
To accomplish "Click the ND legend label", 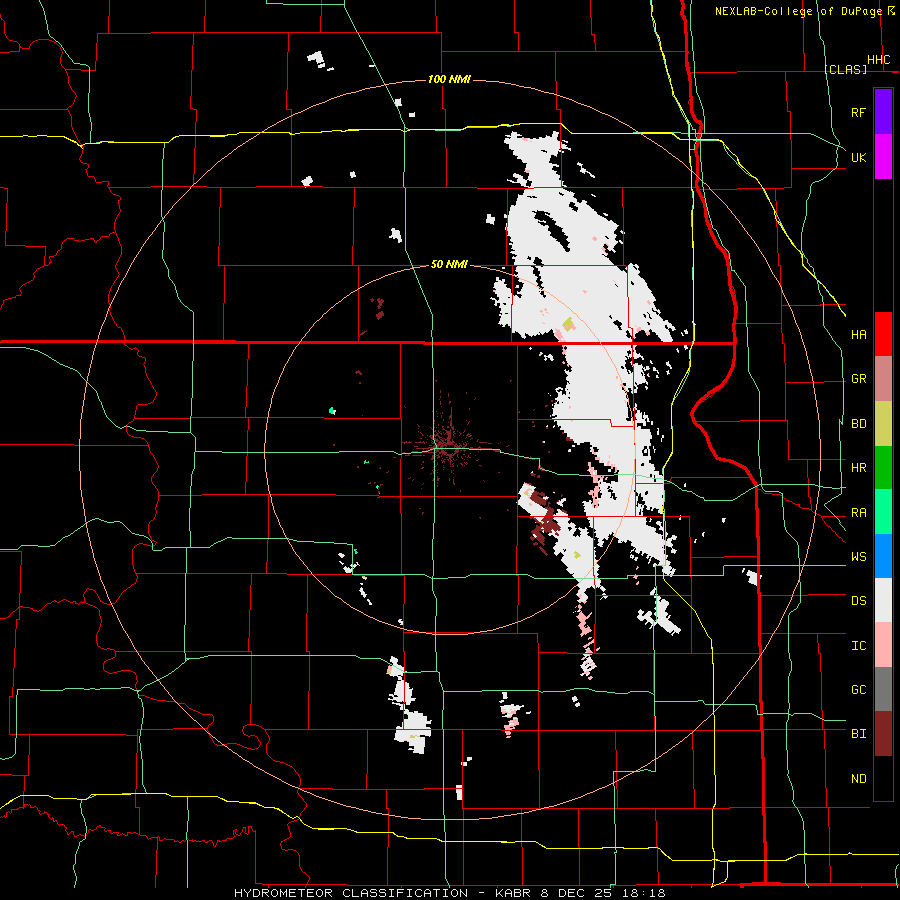I will point(858,779).
